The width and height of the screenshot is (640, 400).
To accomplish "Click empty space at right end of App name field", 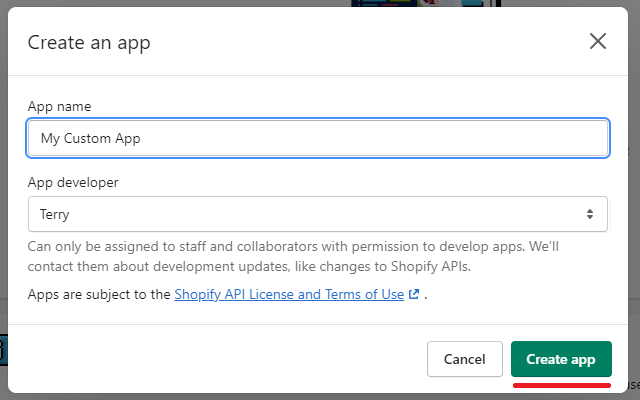I will pyautogui.click(x=531, y=138).
